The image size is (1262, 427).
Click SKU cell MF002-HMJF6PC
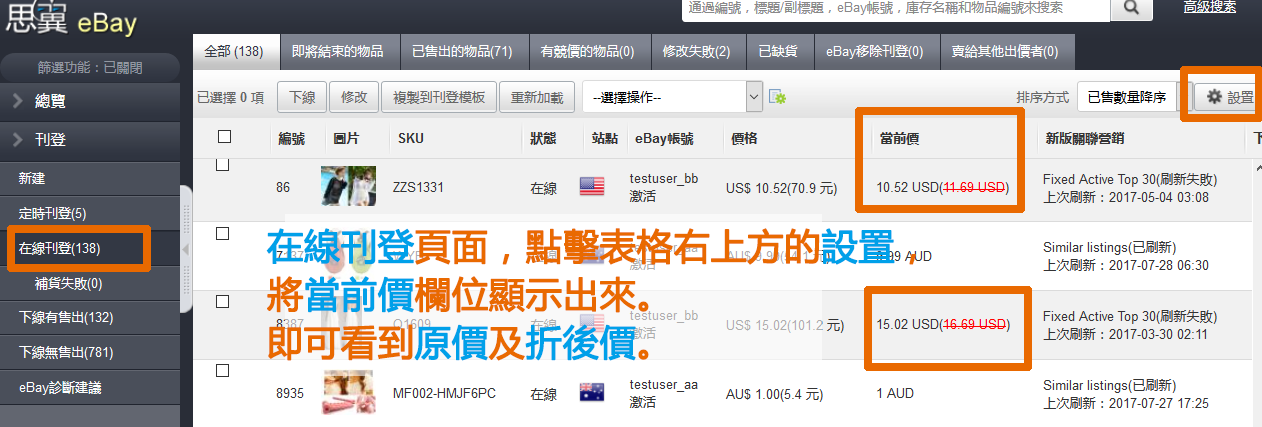pyautogui.click(x=444, y=394)
